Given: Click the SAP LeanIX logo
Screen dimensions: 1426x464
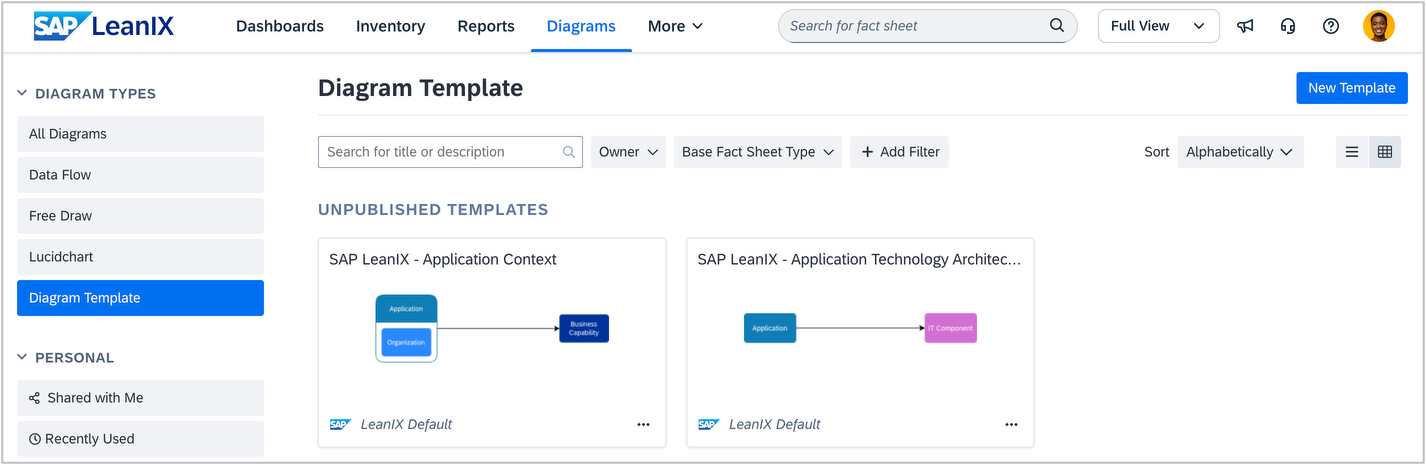Looking at the screenshot, I should 104,26.
